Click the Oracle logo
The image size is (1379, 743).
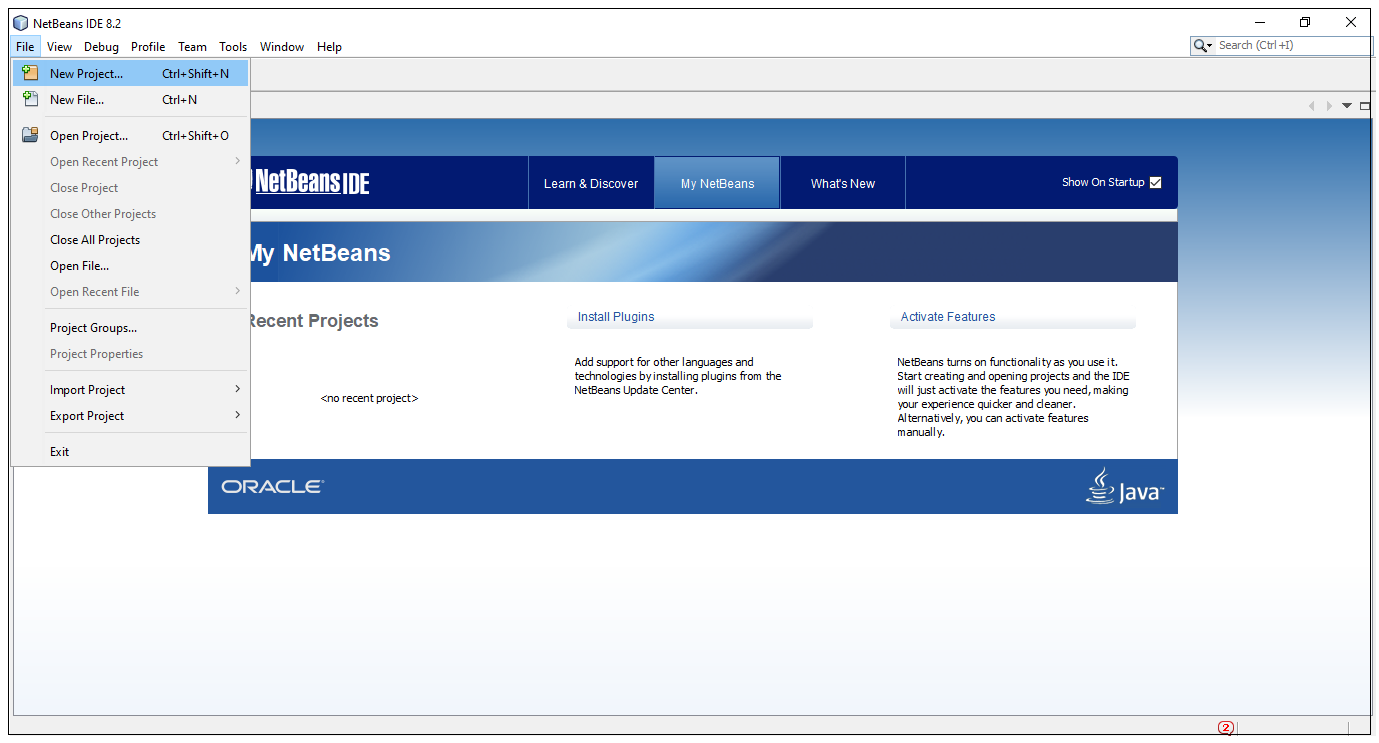coord(273,487)
